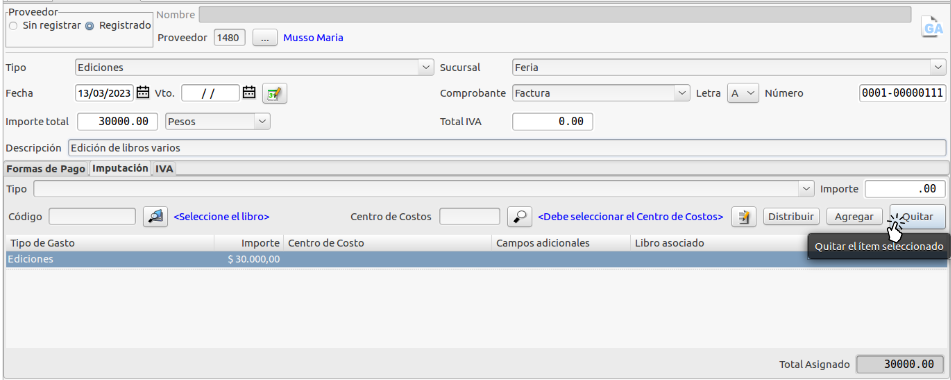Select the Registrado radio option
This screenshot has height=380, width=951.
pos(90,26)
